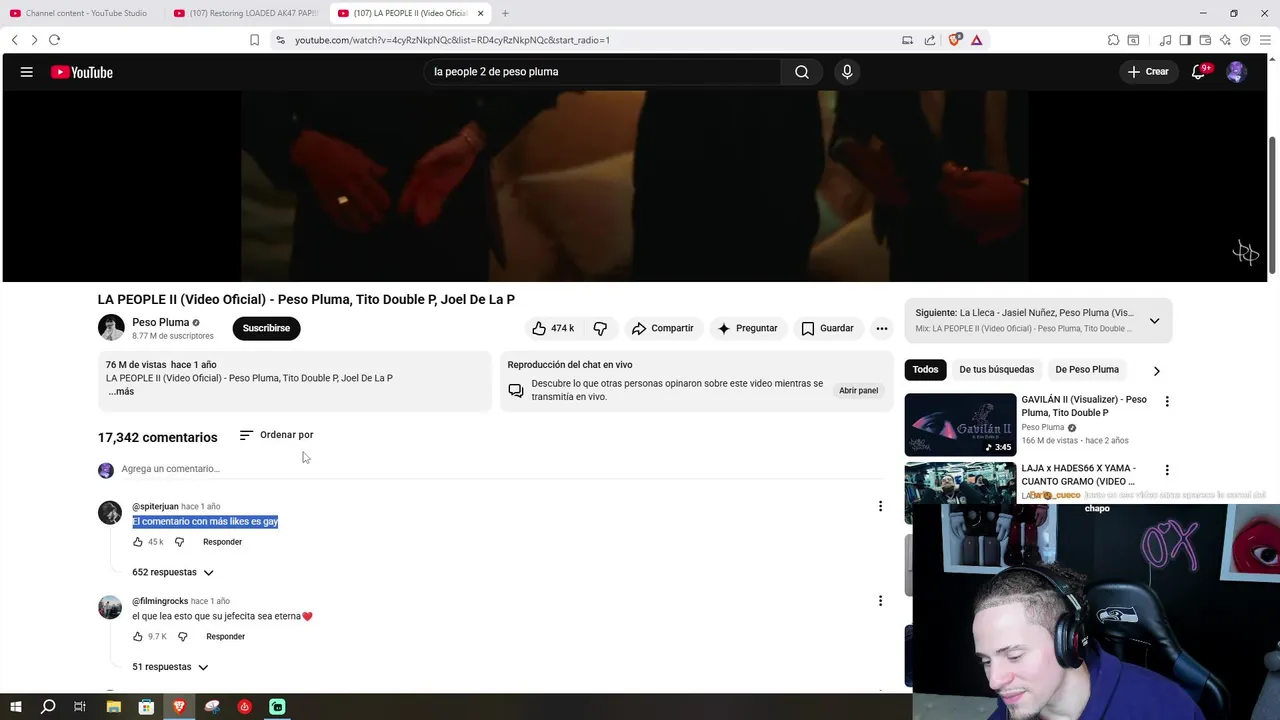Open the Ordenar por sort dropdown
Viewport: 1280px width, 720px height.
click(276, 435)
